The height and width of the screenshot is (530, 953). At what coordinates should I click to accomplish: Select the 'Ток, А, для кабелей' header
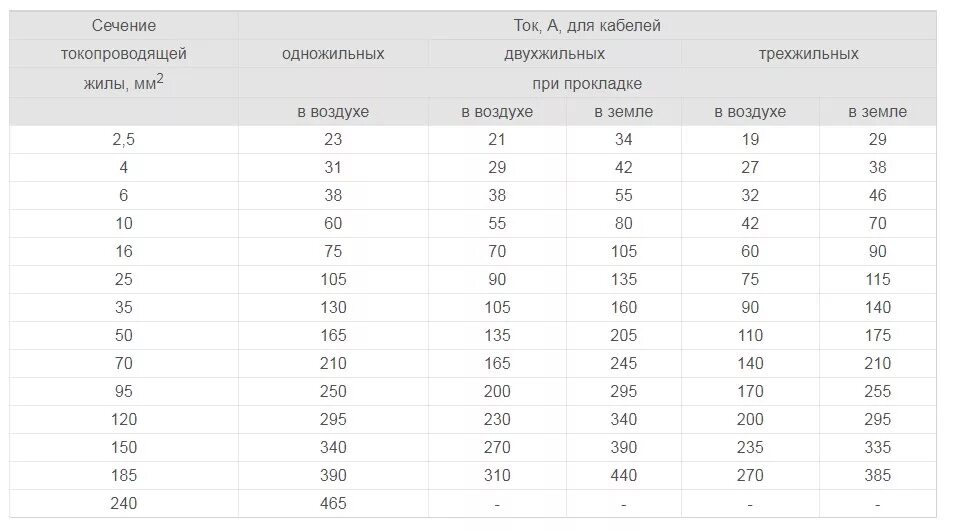tap(587, 26)
